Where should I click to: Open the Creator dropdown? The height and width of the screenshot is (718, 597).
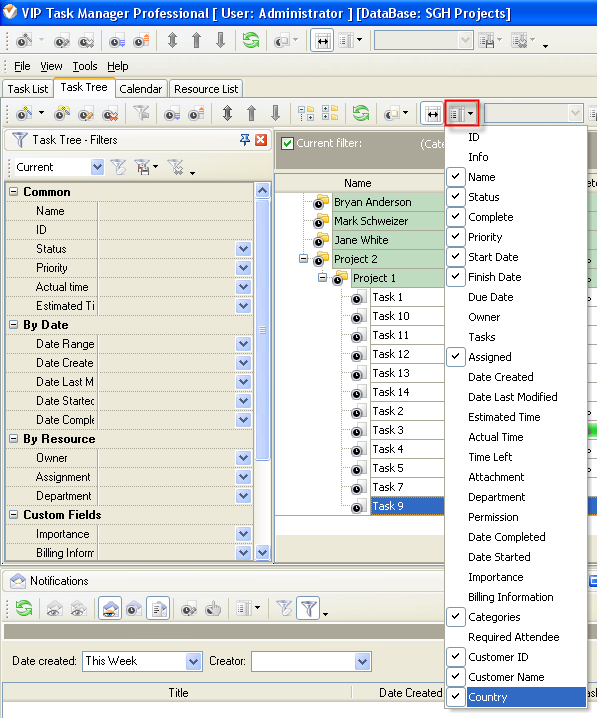[x=362, y=661]
